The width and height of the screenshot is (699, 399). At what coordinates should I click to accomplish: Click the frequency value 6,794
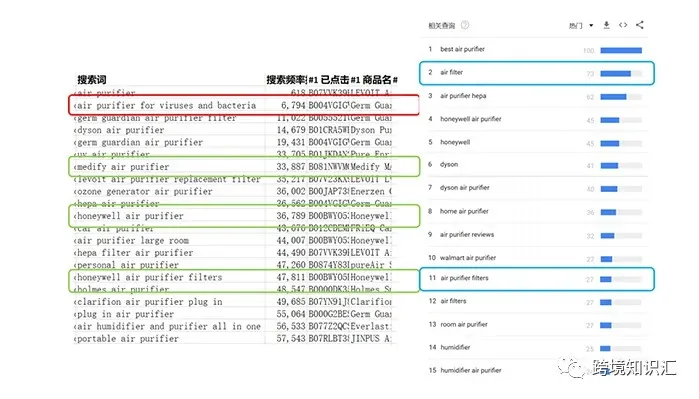coord(293,106)
